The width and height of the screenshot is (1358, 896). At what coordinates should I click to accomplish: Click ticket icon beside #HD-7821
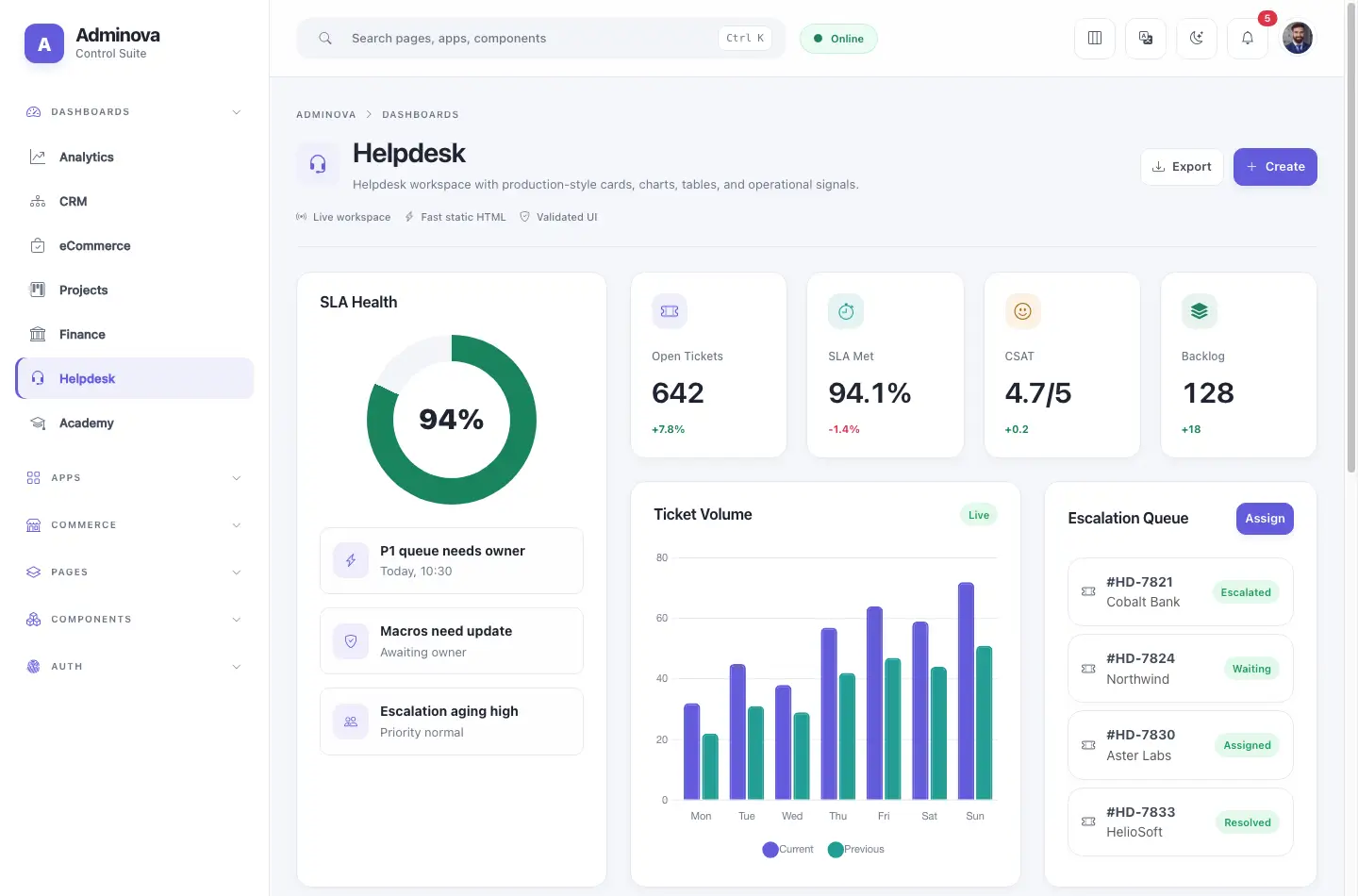tap(1088, 591)
